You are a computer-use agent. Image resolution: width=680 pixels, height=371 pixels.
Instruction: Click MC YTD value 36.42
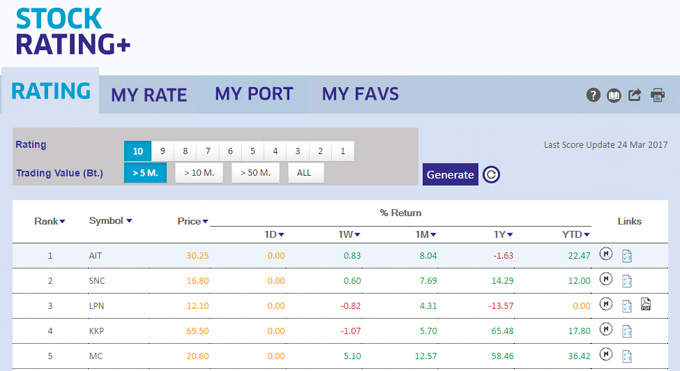579,357
